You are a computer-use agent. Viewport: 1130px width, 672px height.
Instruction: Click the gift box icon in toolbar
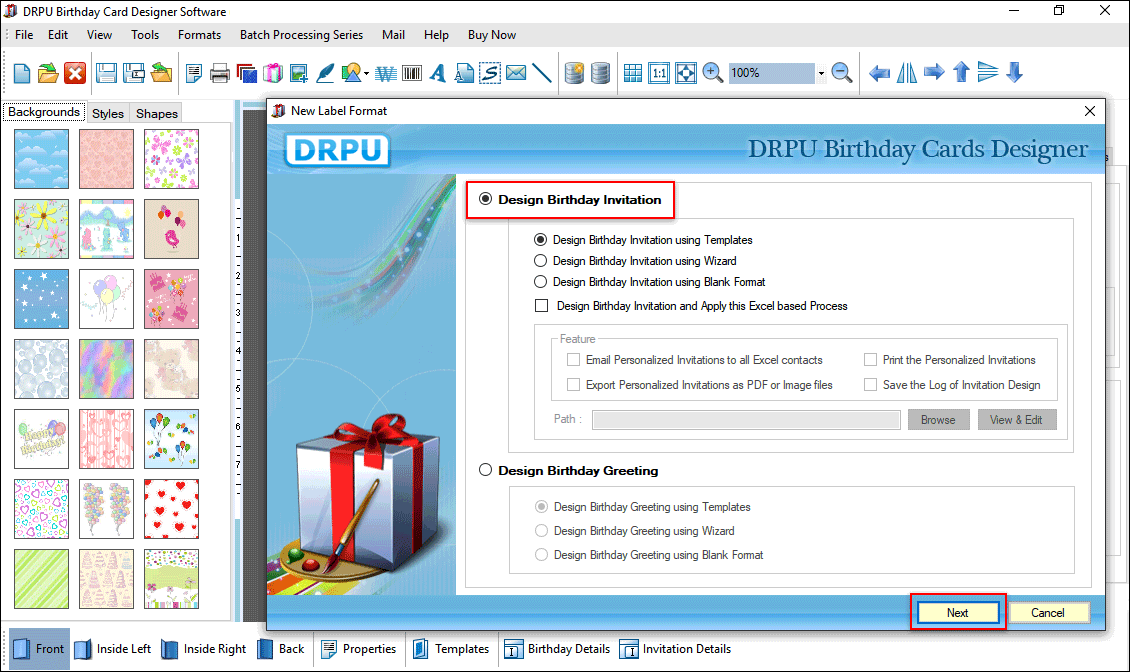coord(273,73)
